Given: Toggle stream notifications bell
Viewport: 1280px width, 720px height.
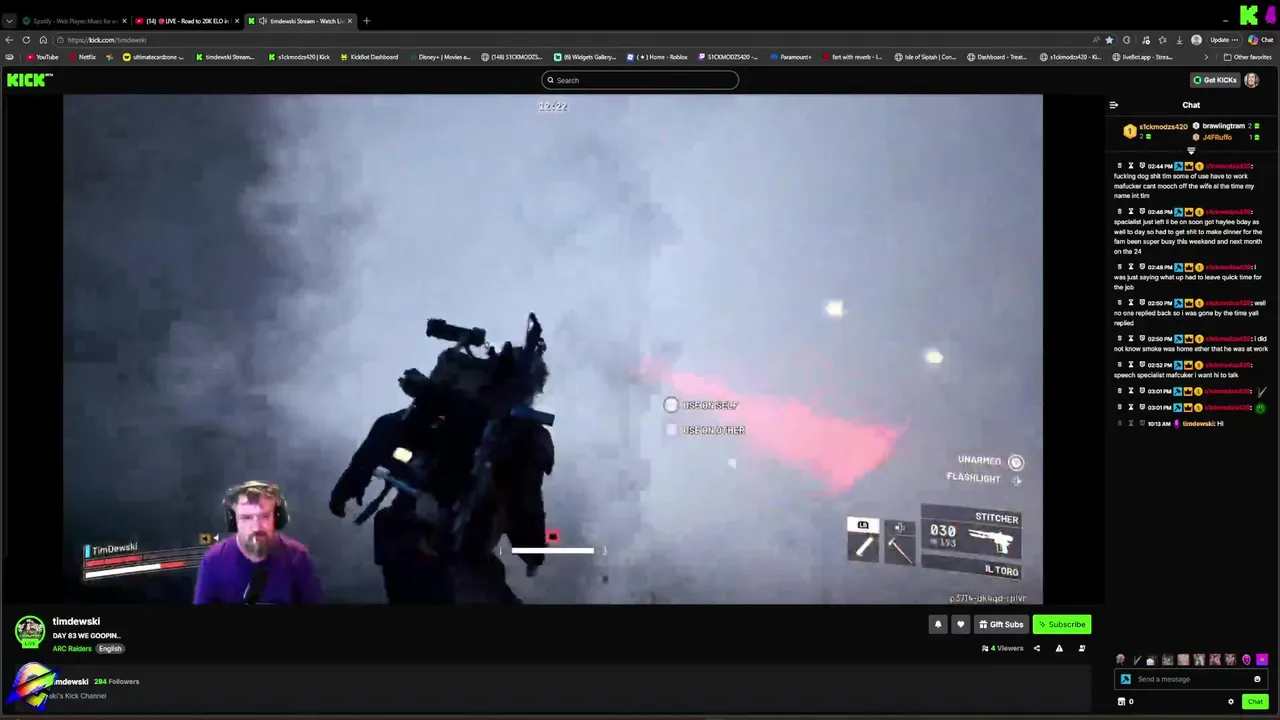Looking at the screenshot, I should (x=938, y=624).
